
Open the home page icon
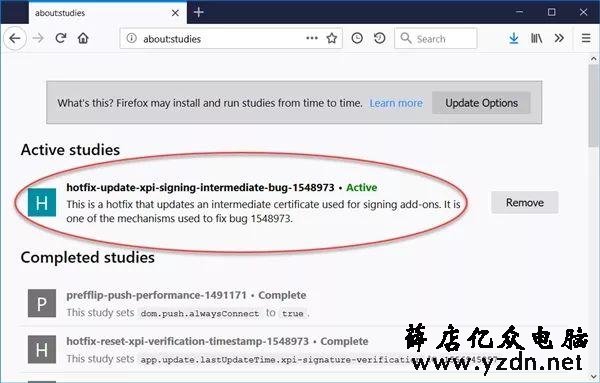(83, 38)
